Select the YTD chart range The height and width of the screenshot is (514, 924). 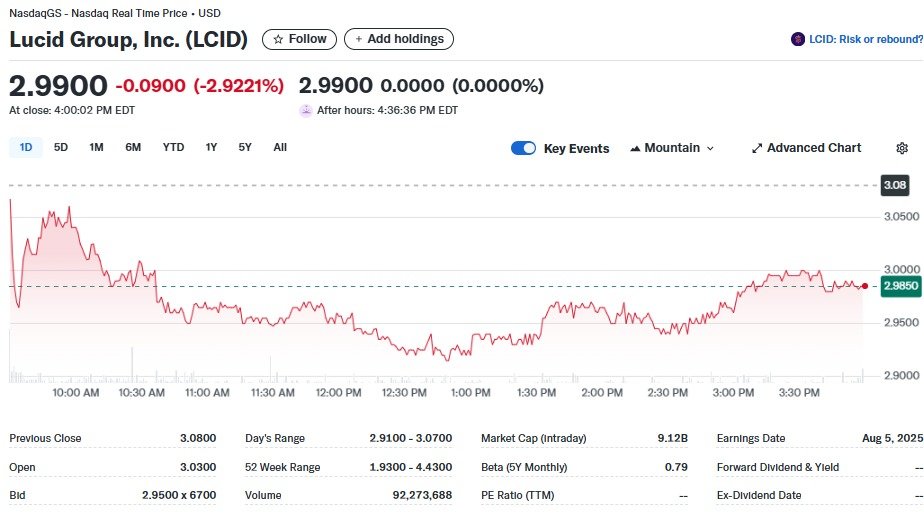[x=173, y=147]
